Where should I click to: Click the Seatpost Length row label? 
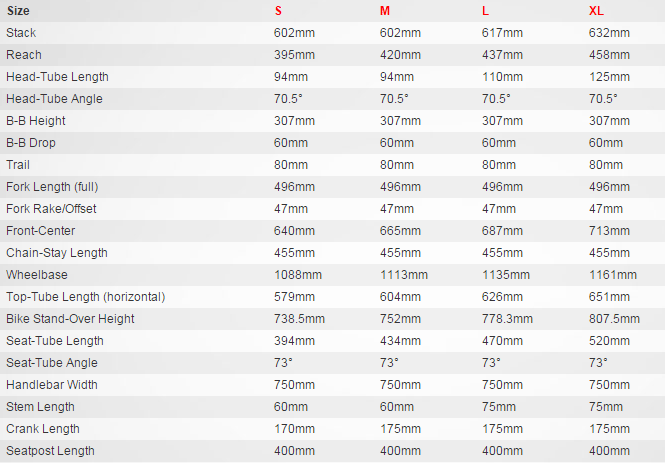[50, 451]
